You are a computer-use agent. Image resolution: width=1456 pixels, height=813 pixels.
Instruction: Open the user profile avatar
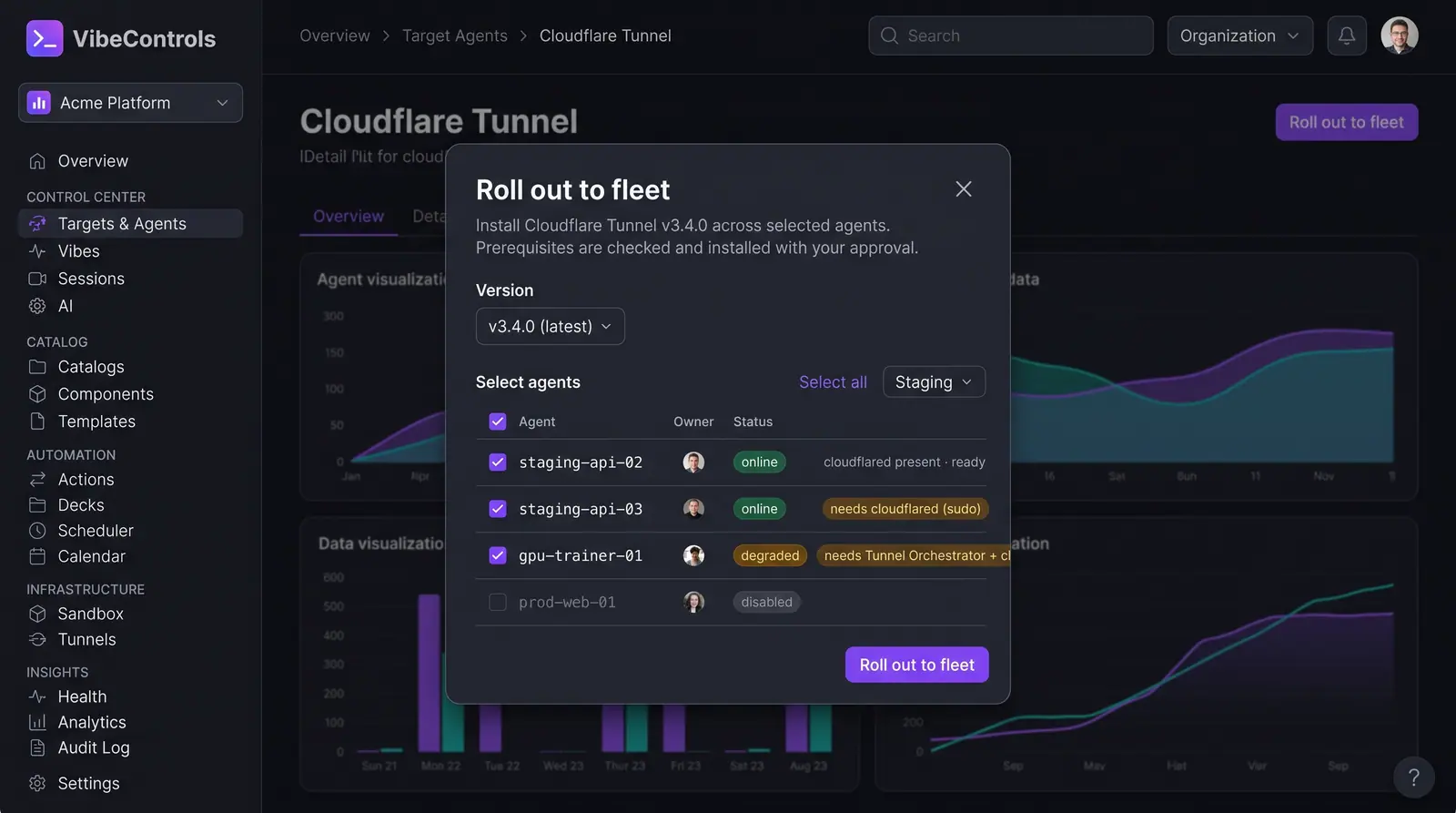1400,36
